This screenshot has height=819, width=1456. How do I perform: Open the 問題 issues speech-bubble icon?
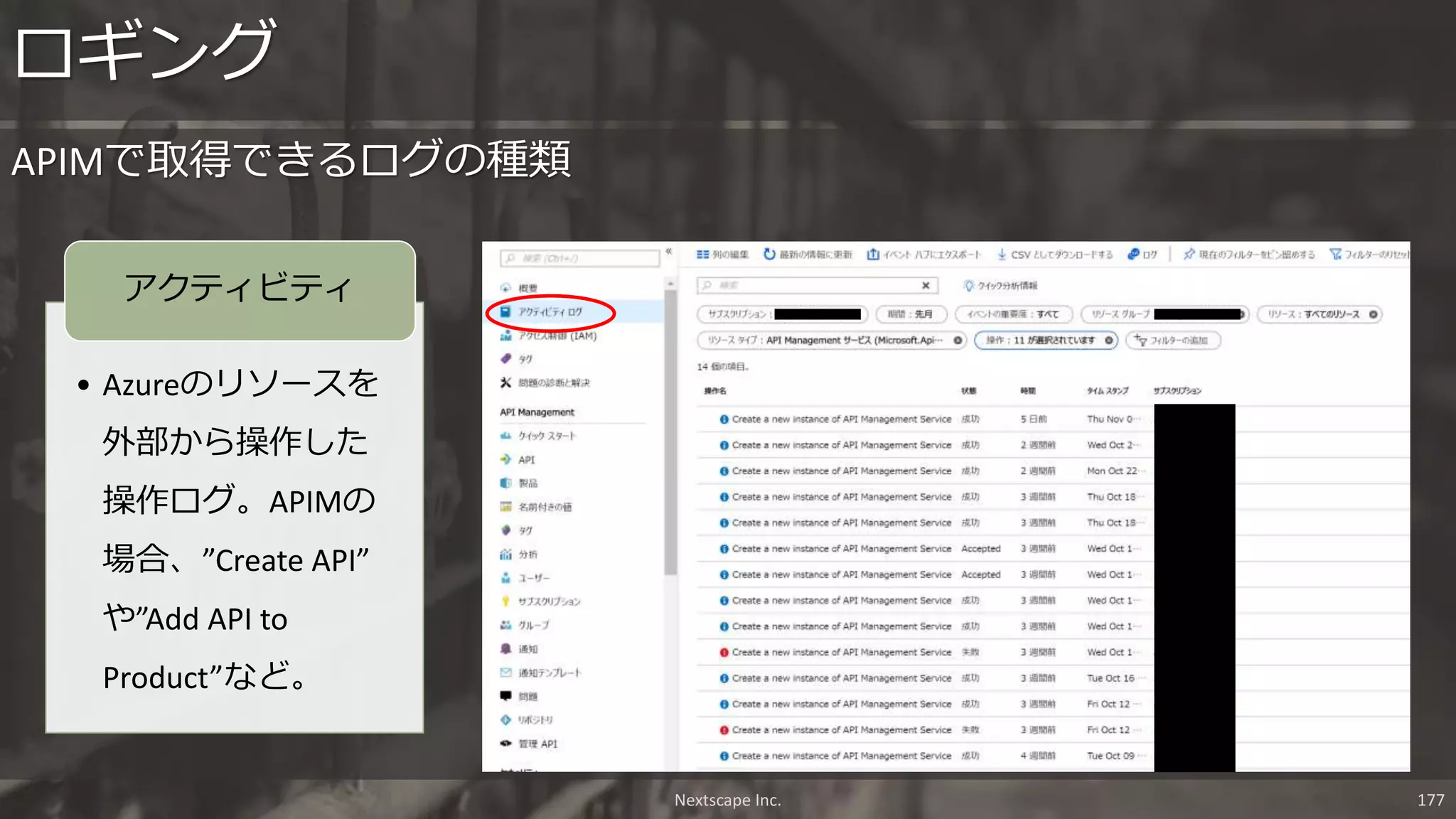coord(505,696)
